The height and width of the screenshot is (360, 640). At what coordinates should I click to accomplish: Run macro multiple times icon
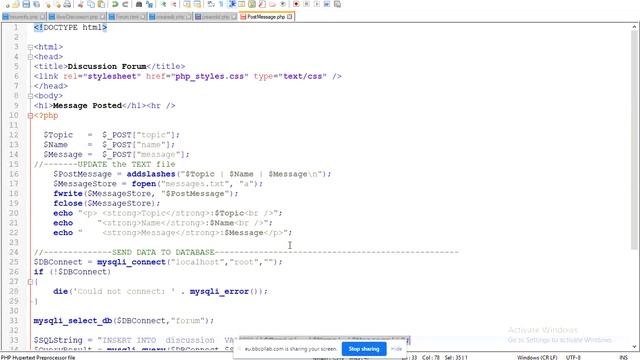click(327, 4)
